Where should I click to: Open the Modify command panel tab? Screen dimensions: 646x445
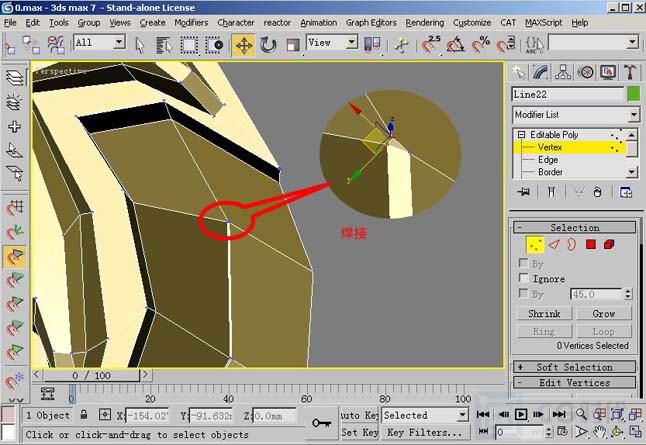[541, 73]
